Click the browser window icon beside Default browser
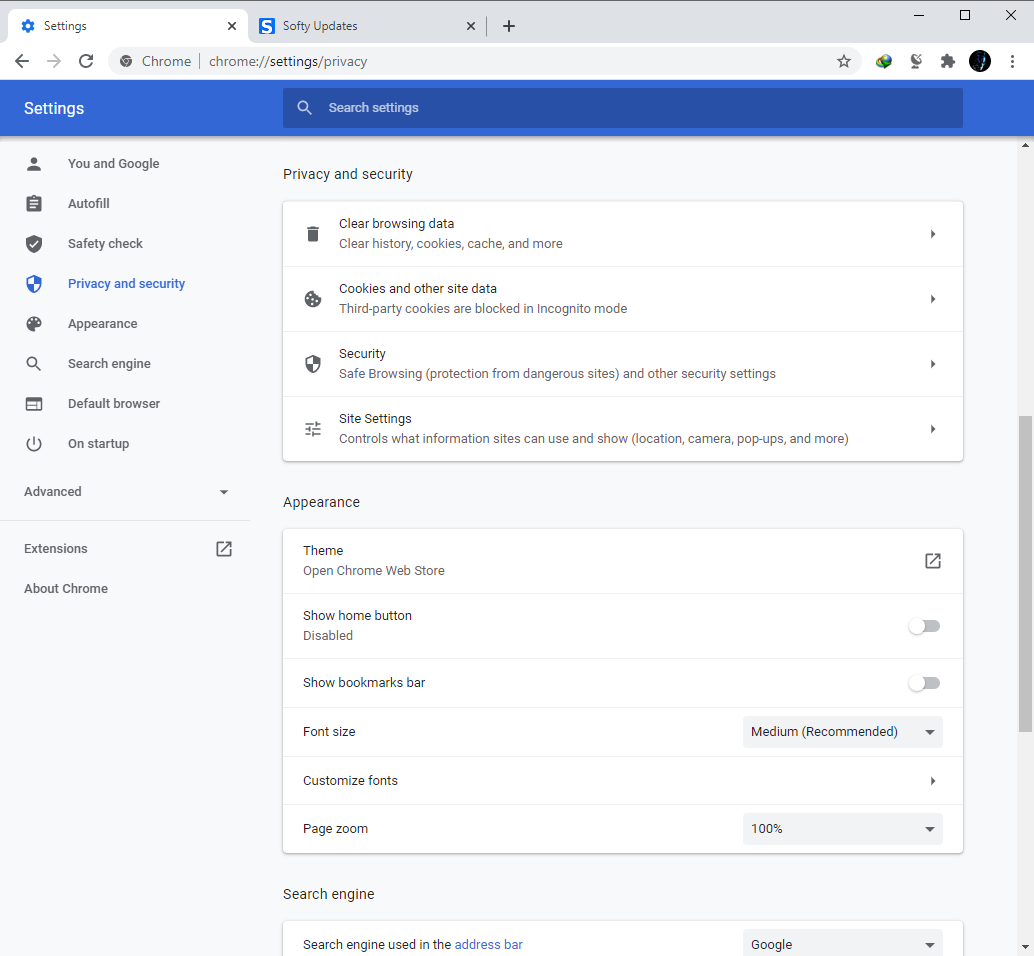 pos(34,403)
